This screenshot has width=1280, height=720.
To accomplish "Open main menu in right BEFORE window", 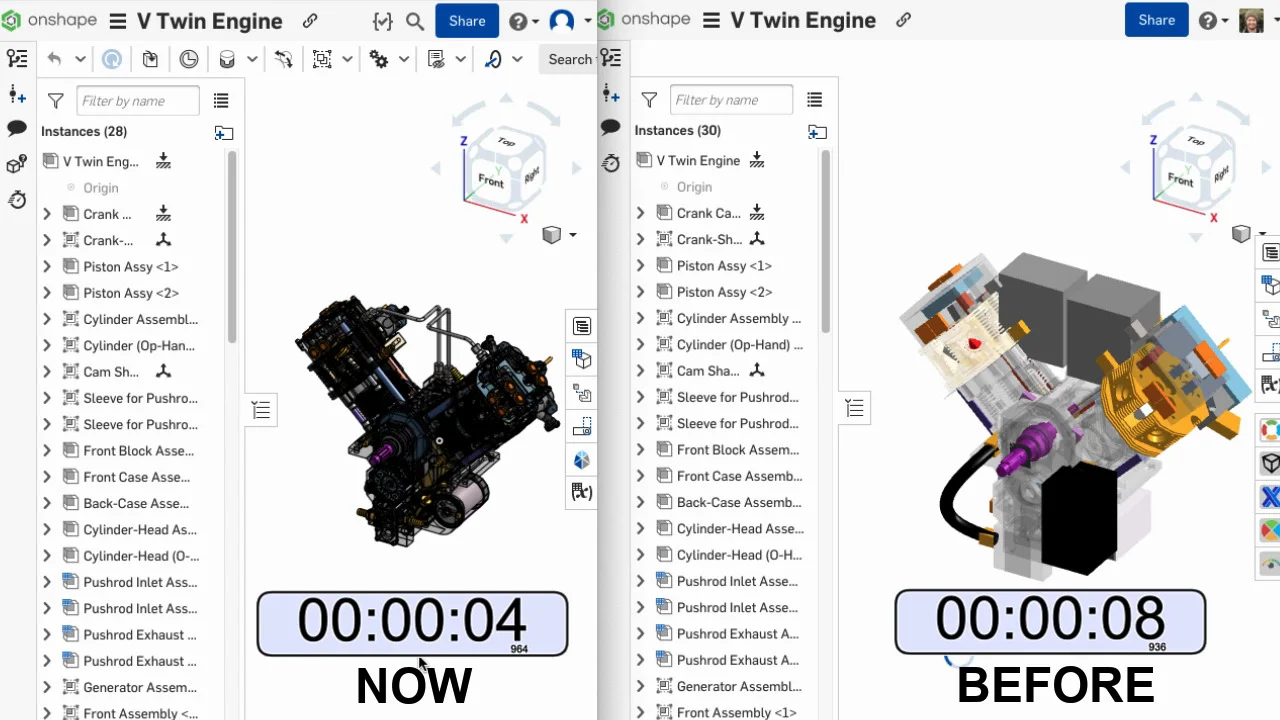I will [711, 20].
